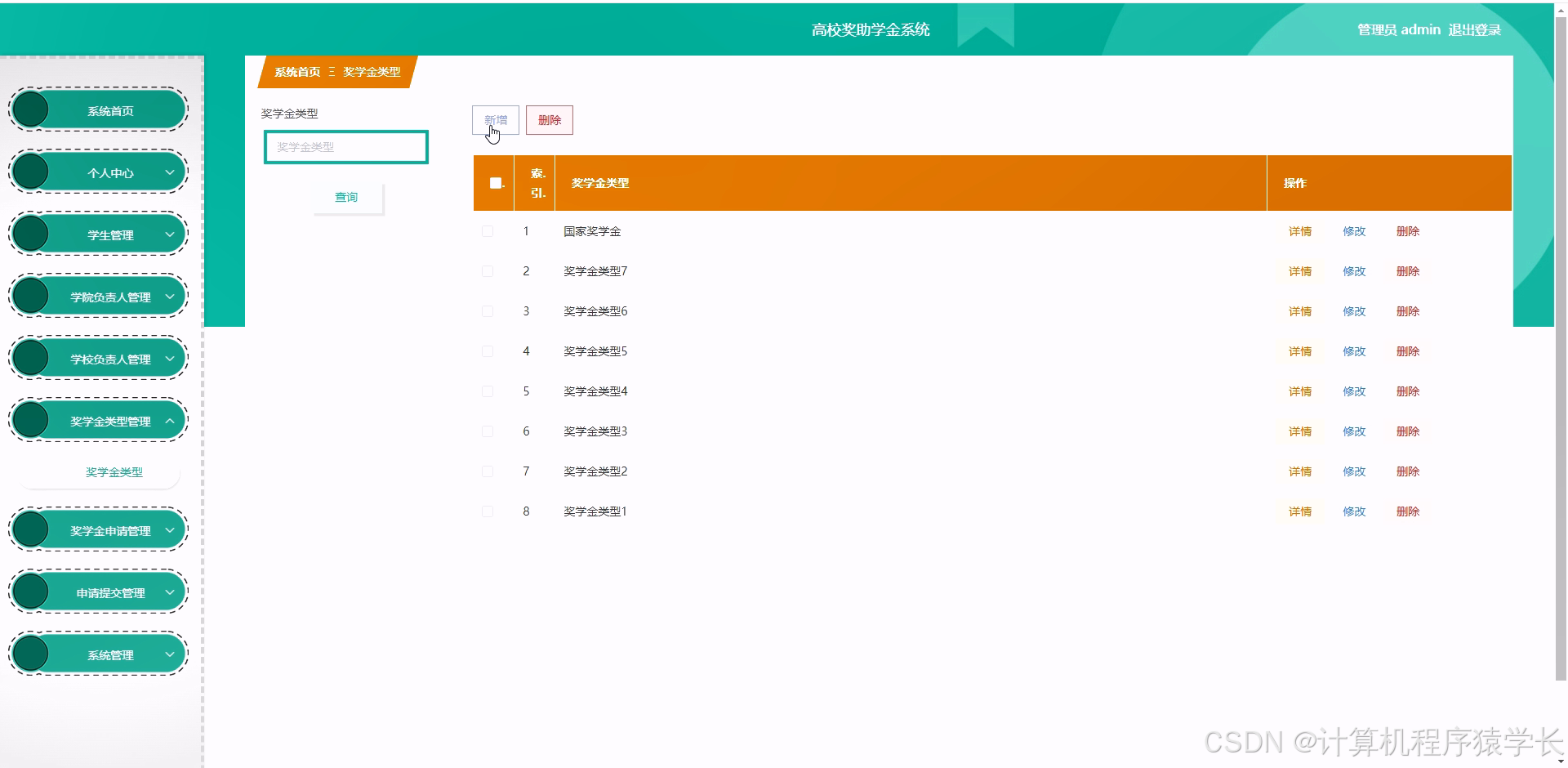Focus the 奖学金类型 search input field
The height and width of the screenshot is (768, 1568).
[346, 147]
